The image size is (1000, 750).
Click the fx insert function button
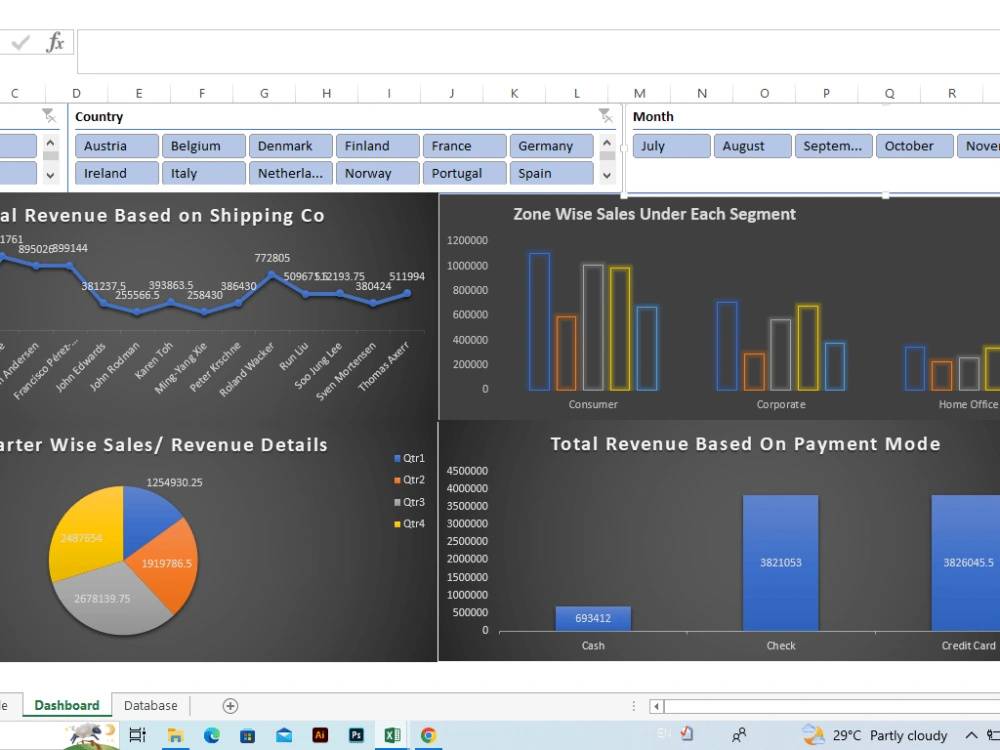[55, 43]
